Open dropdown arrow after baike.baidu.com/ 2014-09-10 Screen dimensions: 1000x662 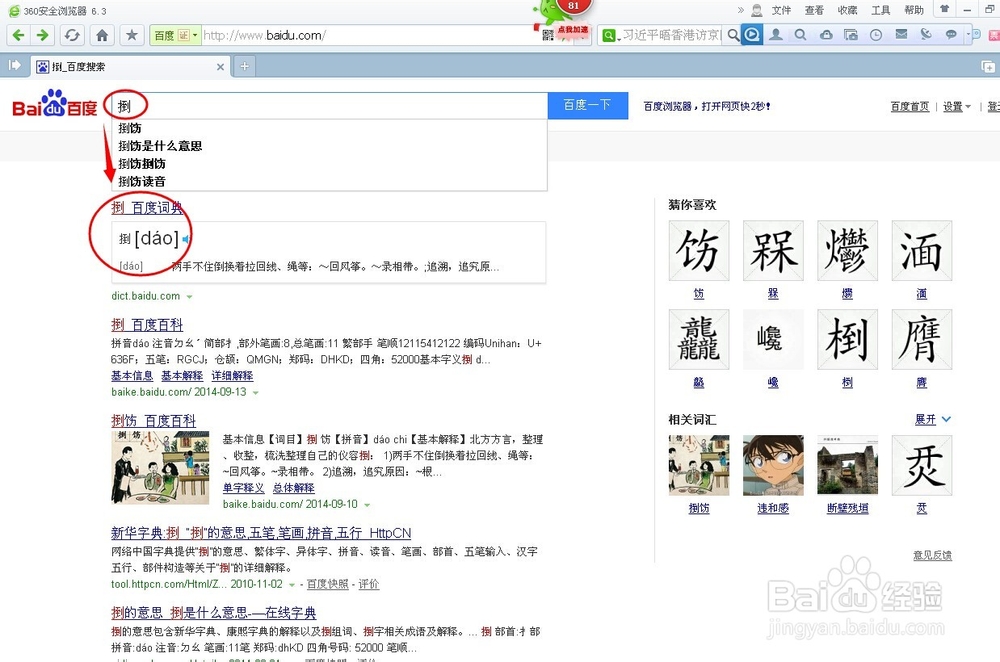[367, 505]
